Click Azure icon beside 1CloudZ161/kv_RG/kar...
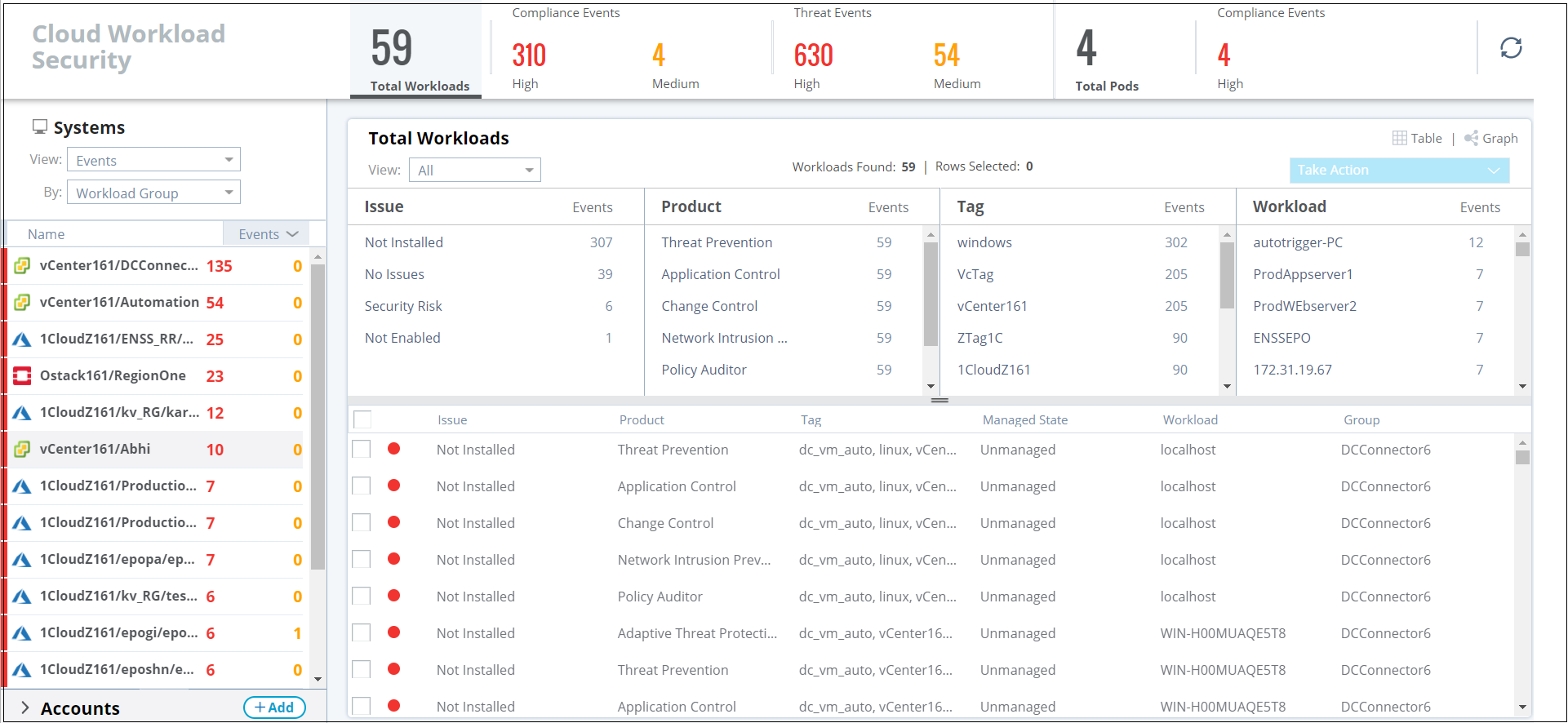This screenshot has height=723, width=1568. tap(22, 412)
